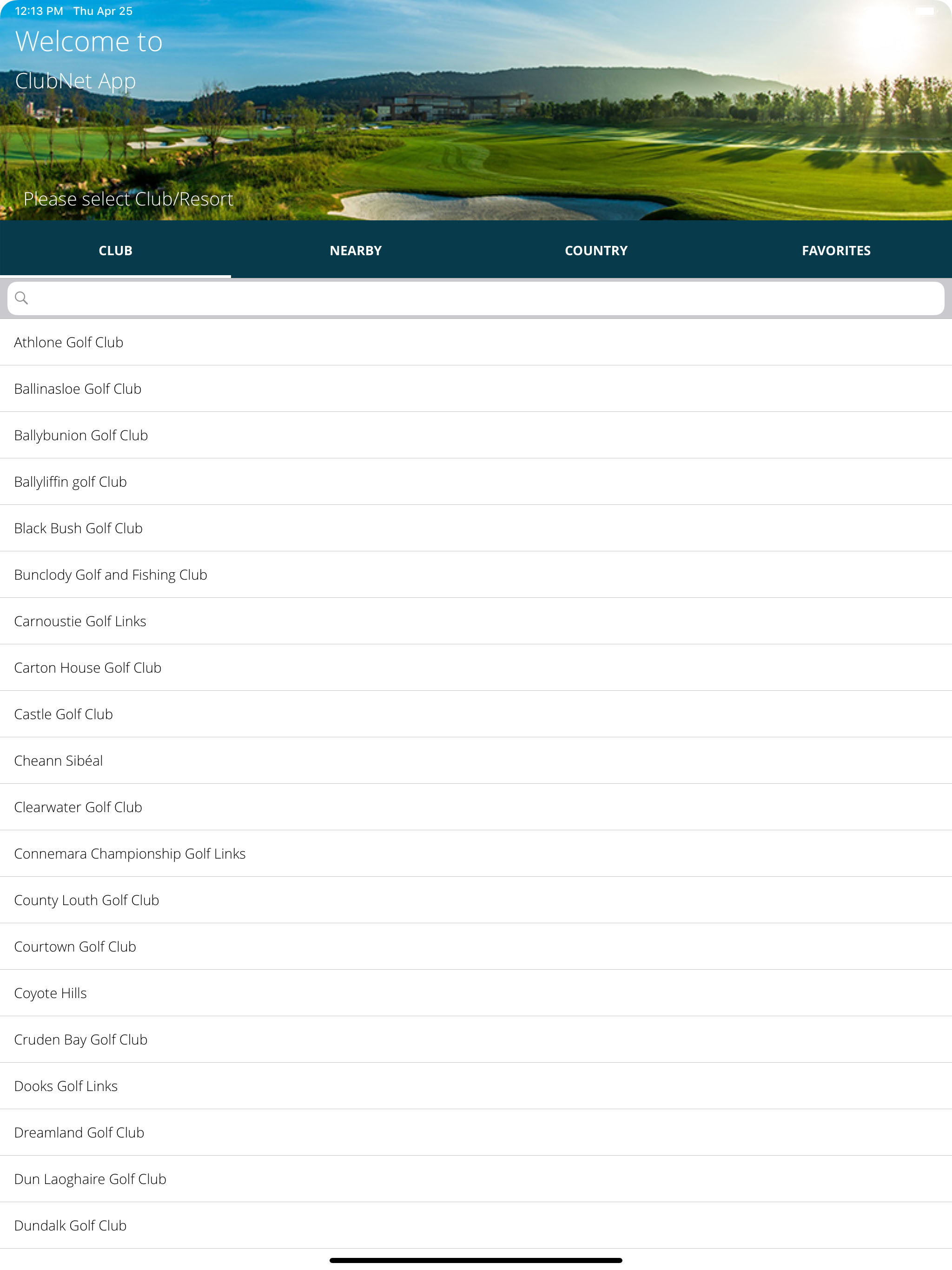Select the COUNTRY tab
This screenshot has width=952, height=1270.
[596, 250]
